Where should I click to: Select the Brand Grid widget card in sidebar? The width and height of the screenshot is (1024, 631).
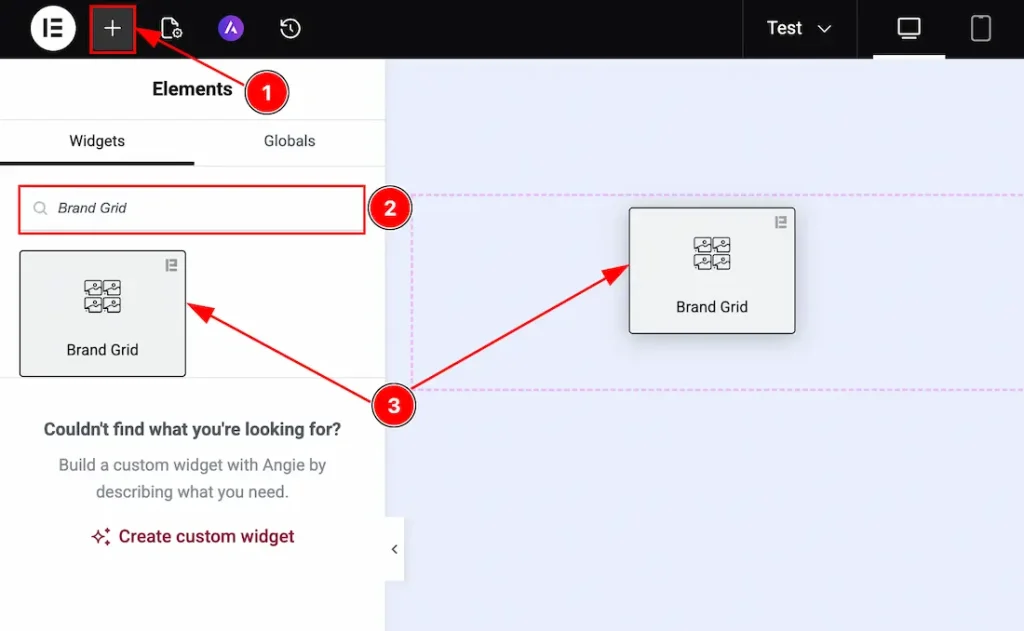(102, 313)
